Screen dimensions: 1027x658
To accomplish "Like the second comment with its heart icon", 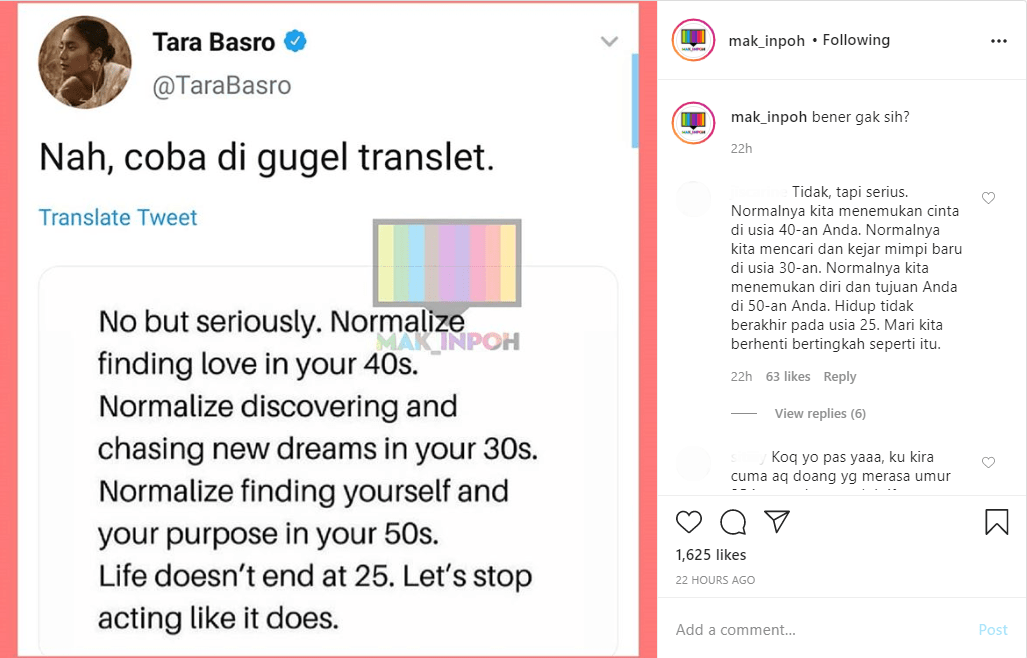I will tap(988, 462).
